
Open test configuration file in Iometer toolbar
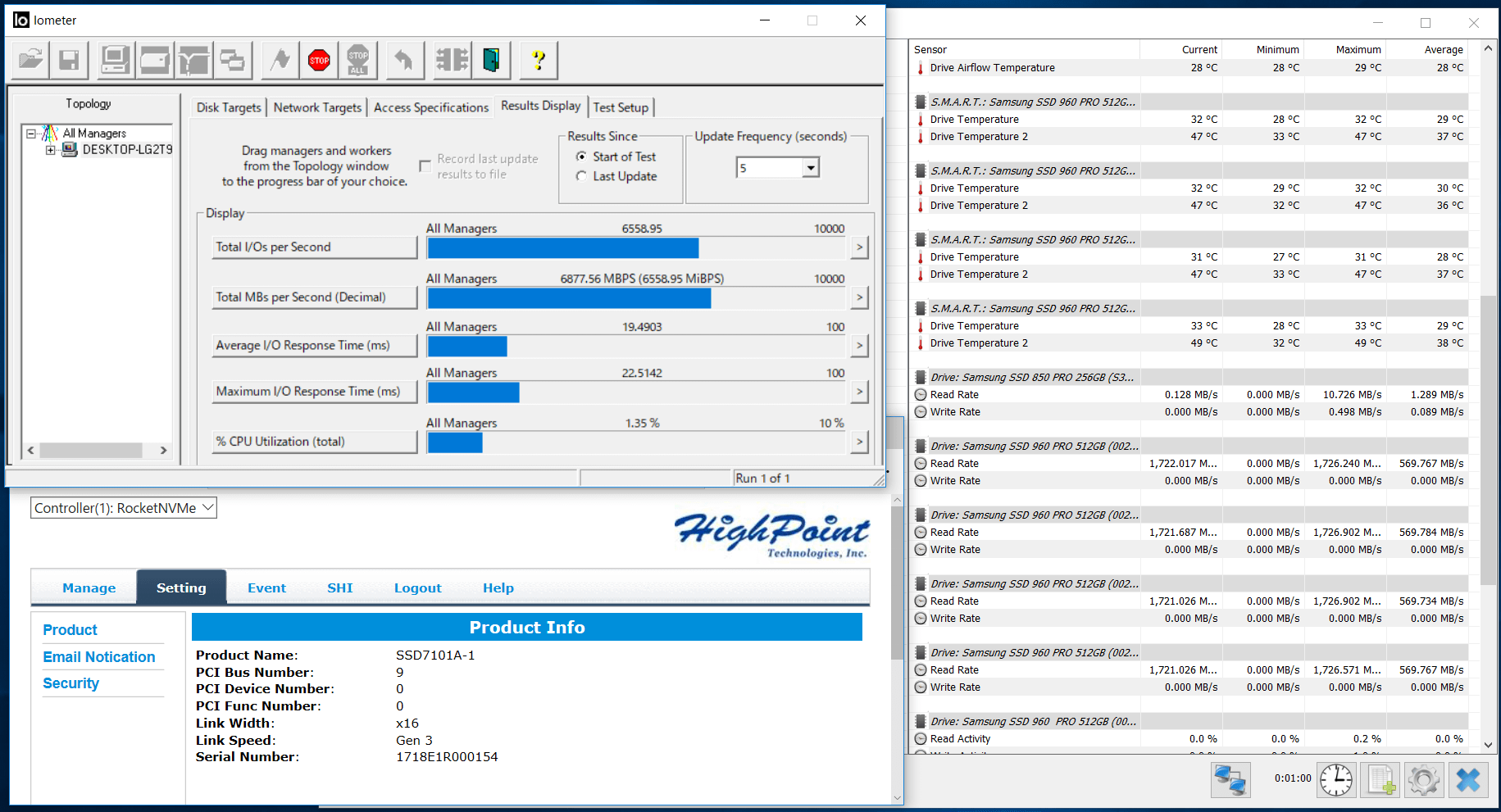tap(31, 60)
